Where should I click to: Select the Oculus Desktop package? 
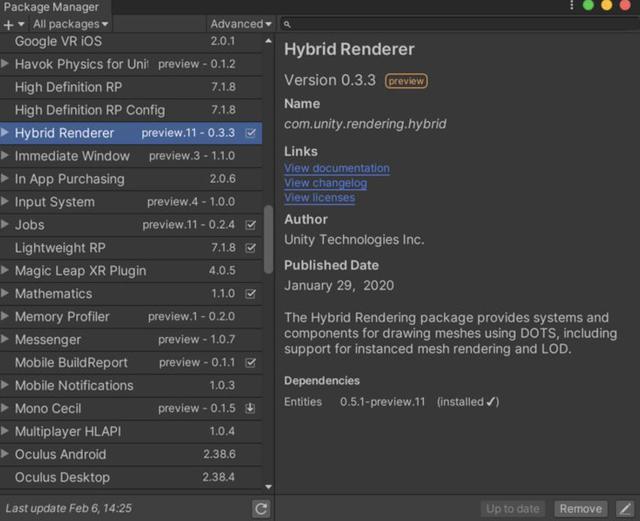(131, 477)
